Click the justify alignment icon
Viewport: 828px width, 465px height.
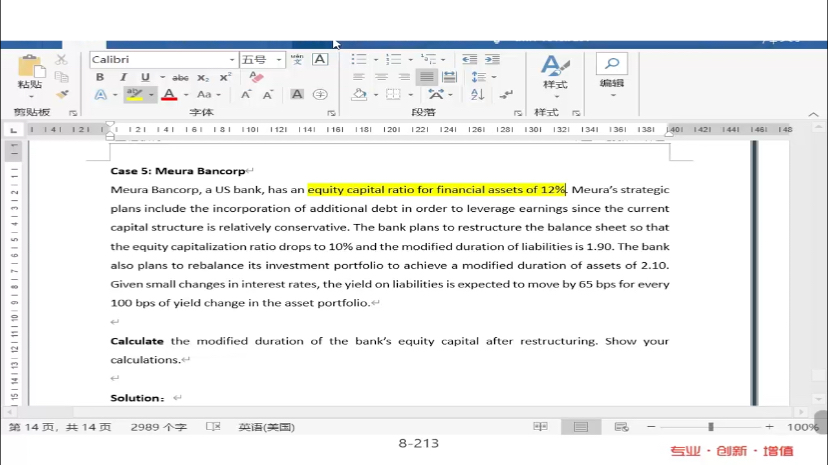point(427,77)
